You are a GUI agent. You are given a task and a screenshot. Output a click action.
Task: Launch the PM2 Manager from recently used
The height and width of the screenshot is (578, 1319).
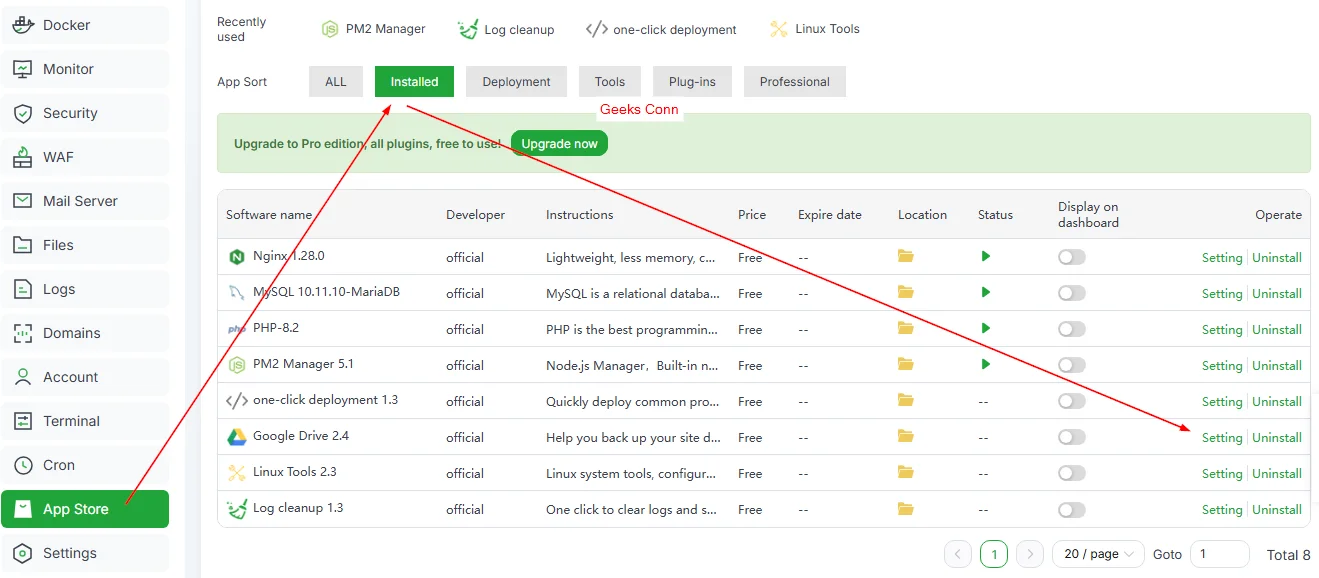(x=373, y=29)
